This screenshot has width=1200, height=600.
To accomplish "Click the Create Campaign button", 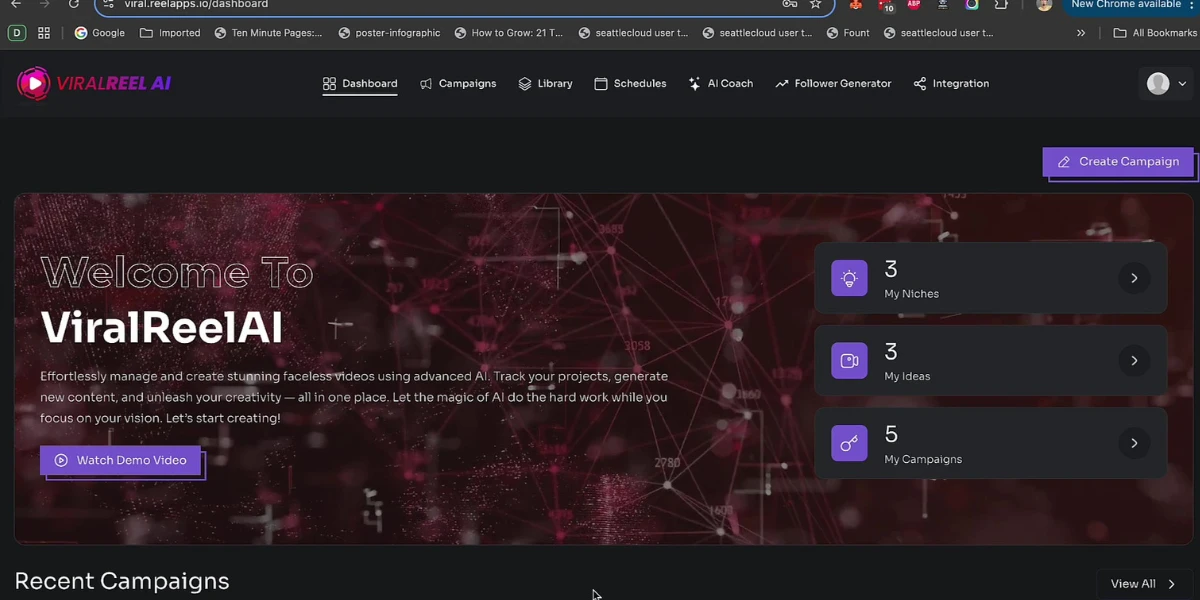I will (1118, 162).
